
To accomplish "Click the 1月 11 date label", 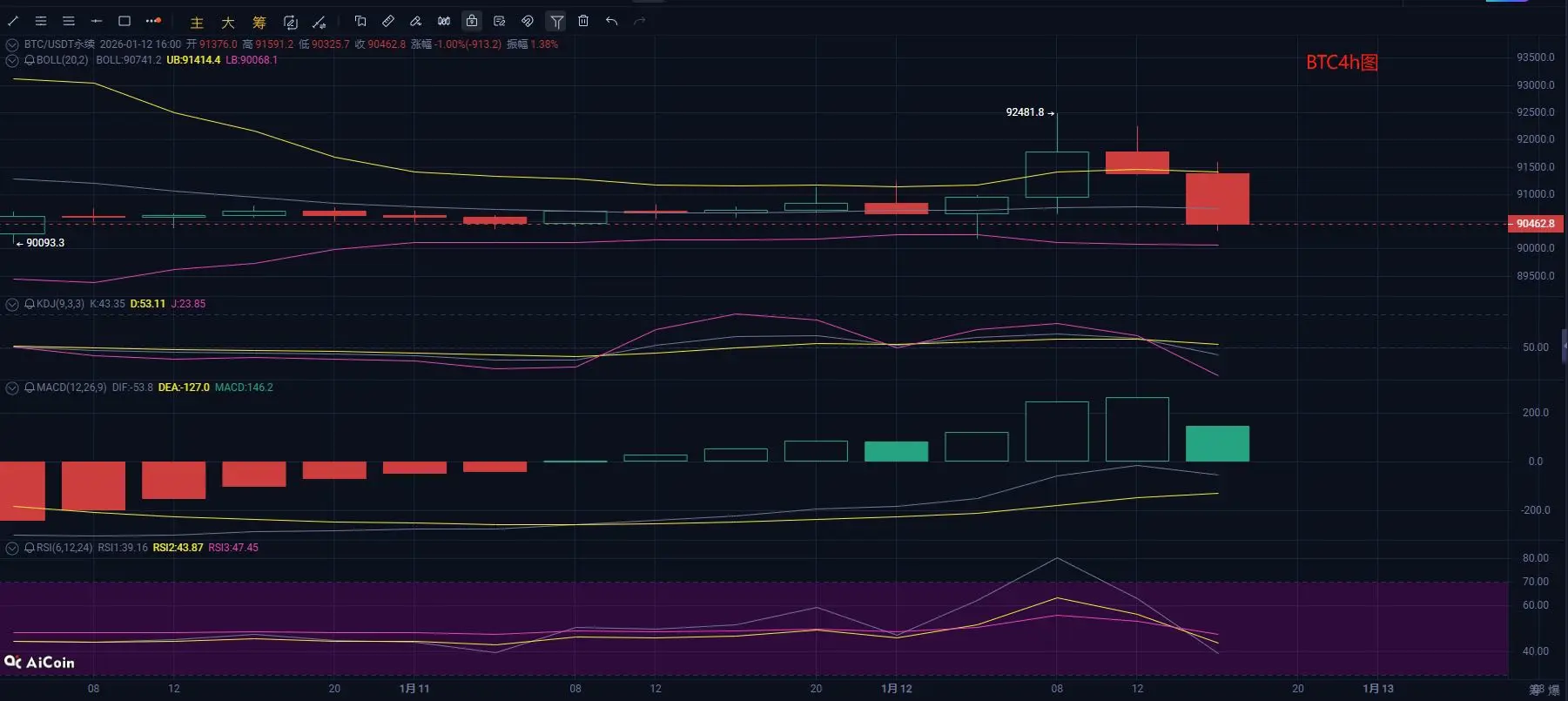I will point(414,689).
